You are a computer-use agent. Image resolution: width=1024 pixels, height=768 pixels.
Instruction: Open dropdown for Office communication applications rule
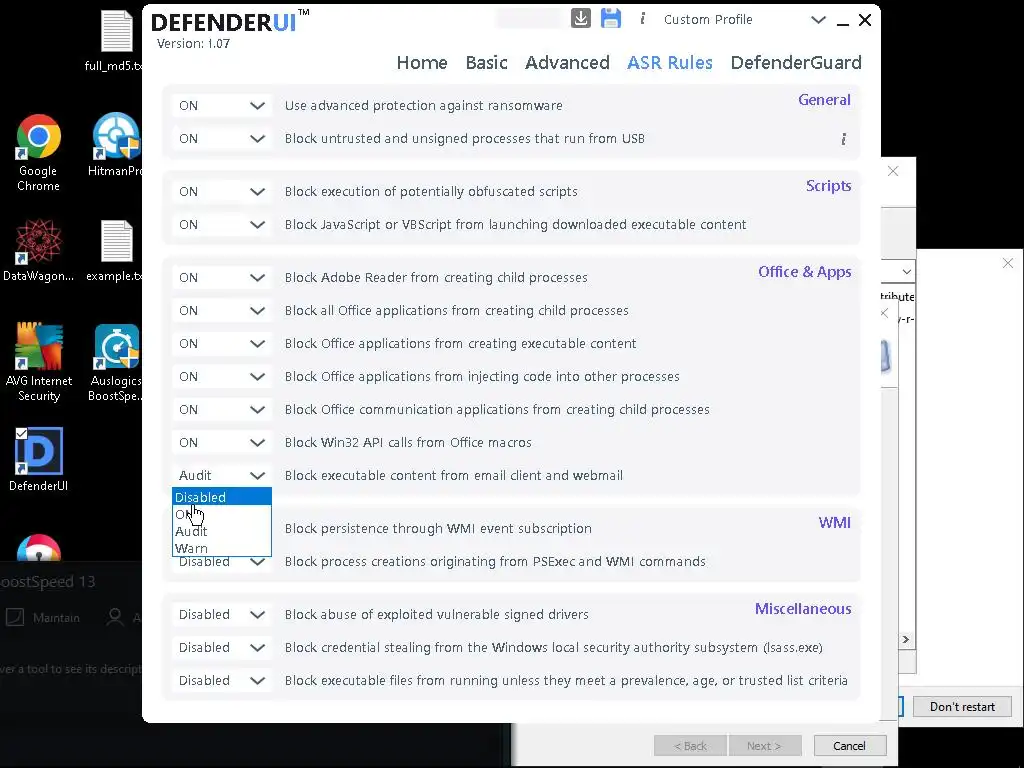[x=221, y=409]
